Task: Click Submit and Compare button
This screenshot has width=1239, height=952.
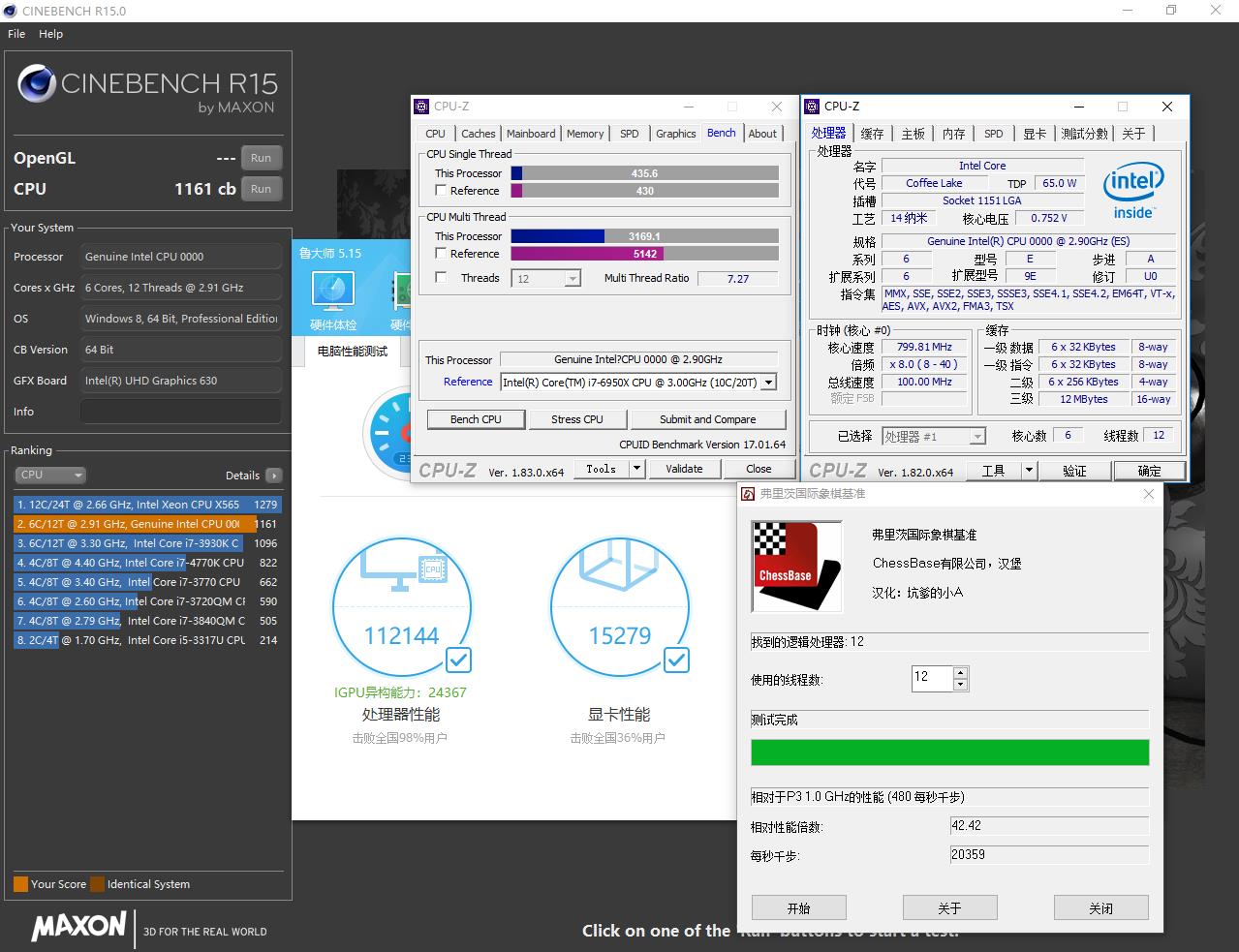Action: pyautogui.click(x=708, y=419)
